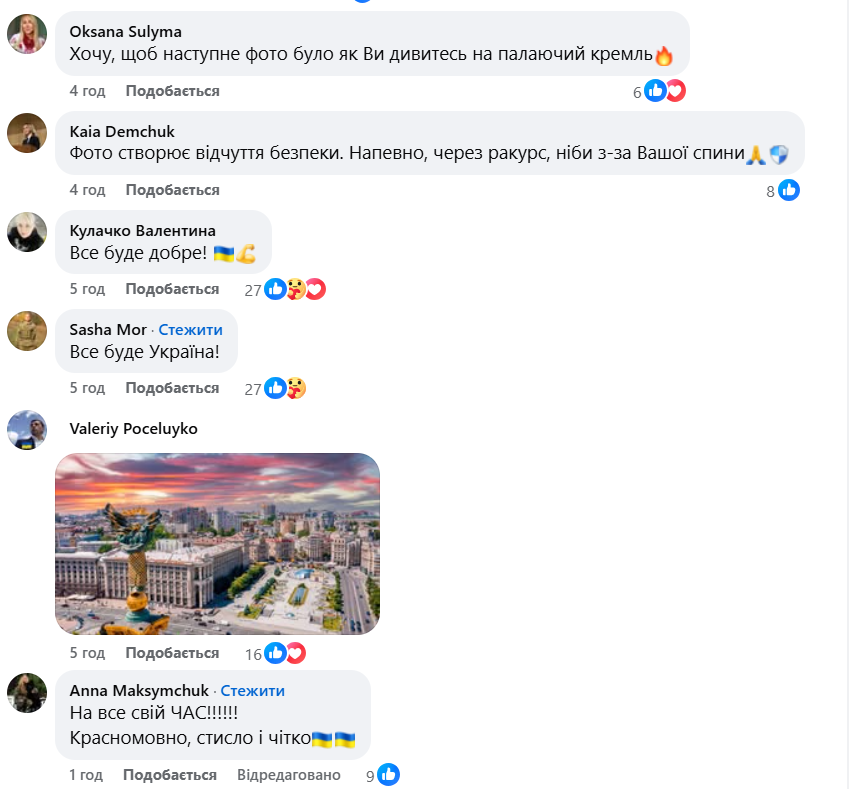Click the like icon under 'Все буде Україна!' comment

273,388
